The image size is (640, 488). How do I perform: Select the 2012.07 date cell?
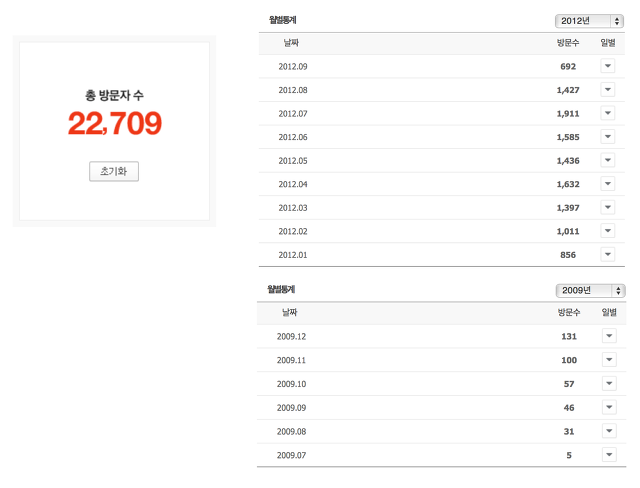tap(293, 114)
